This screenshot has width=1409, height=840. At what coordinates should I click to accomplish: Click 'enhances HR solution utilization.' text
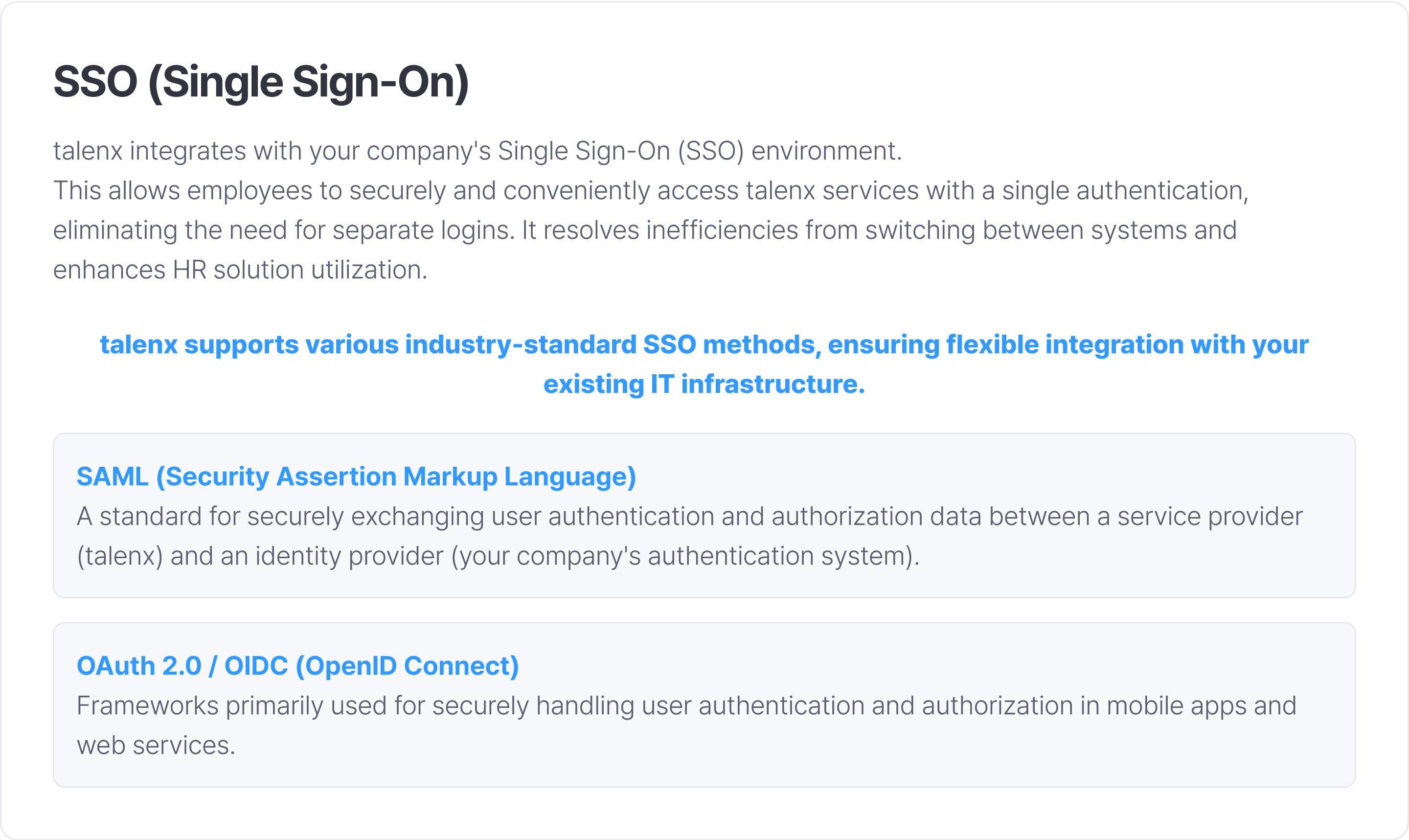240,270
